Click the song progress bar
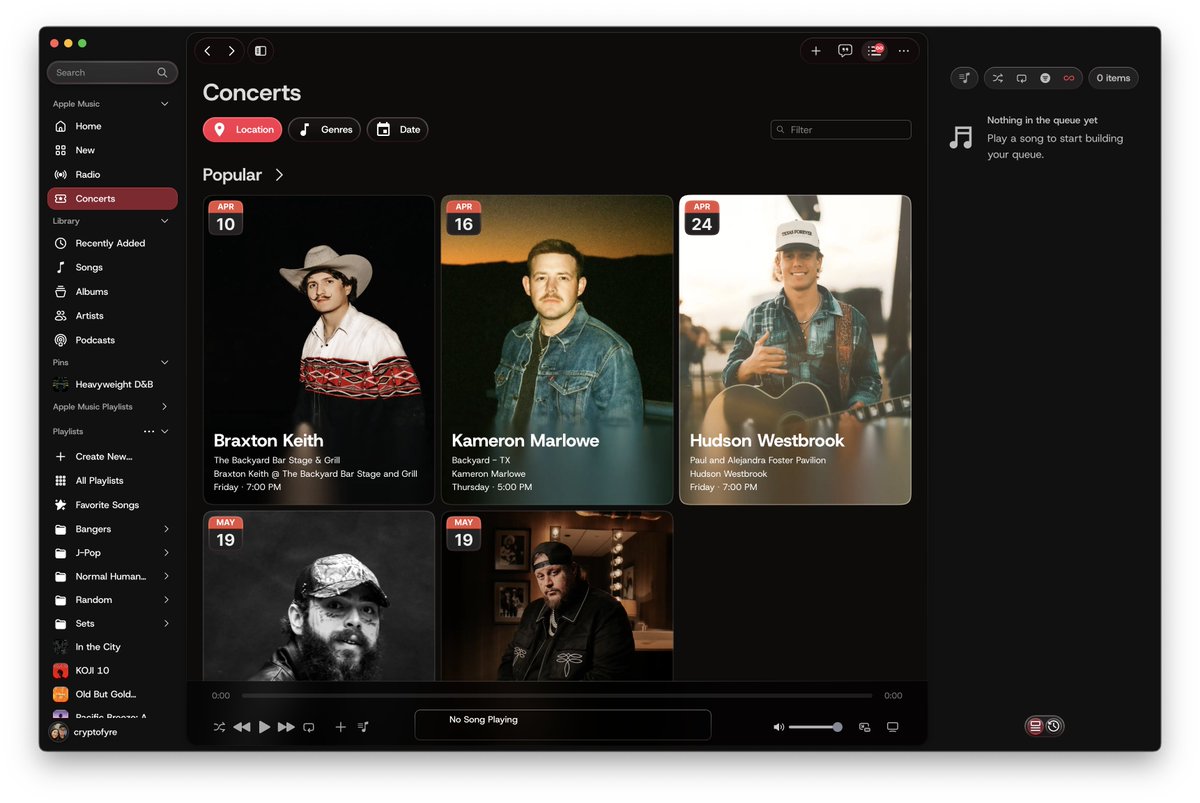The image size is (1200, 803). (557, 695)
